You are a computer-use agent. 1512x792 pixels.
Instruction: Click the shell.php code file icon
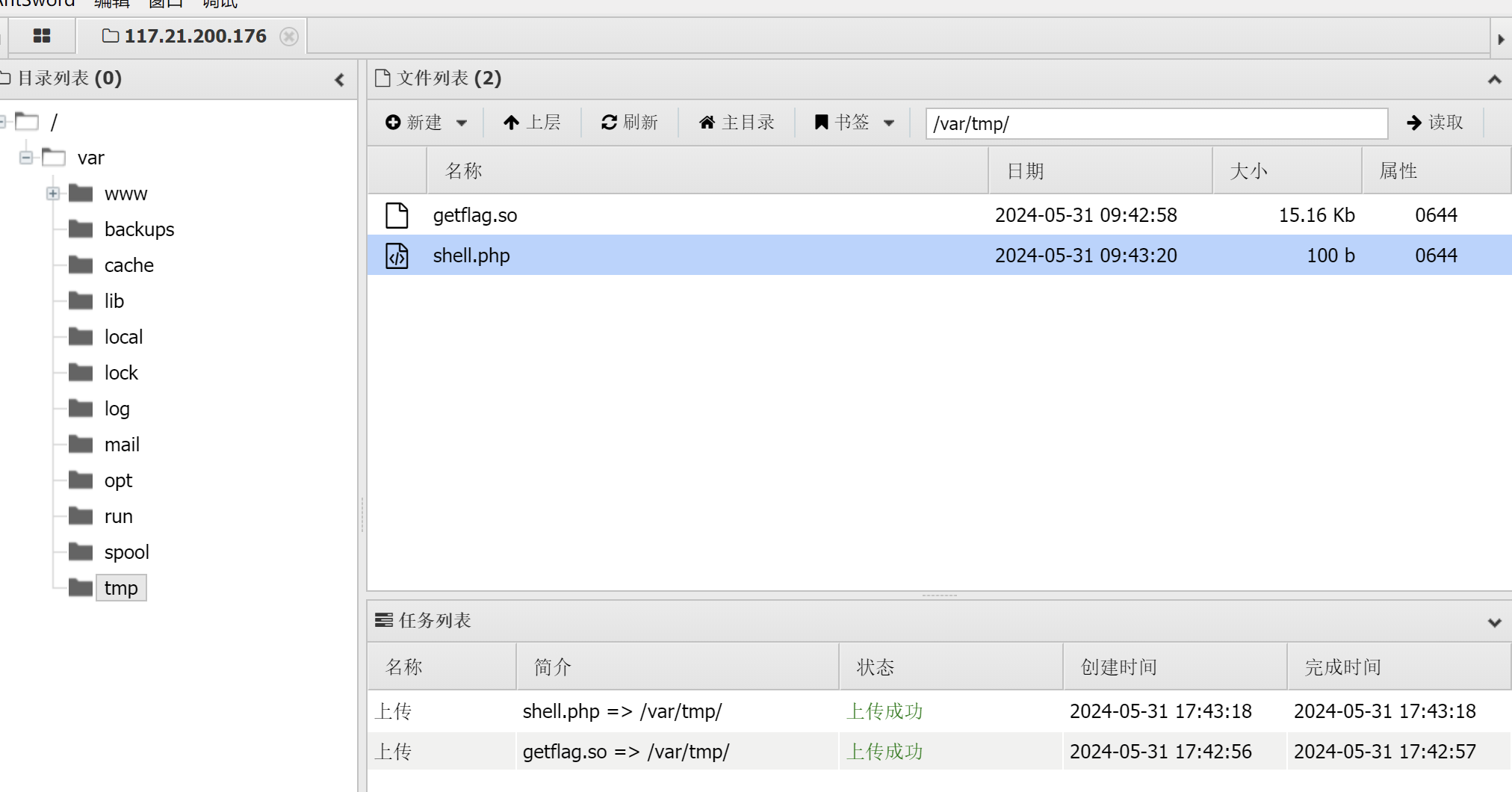click(397, 256)
